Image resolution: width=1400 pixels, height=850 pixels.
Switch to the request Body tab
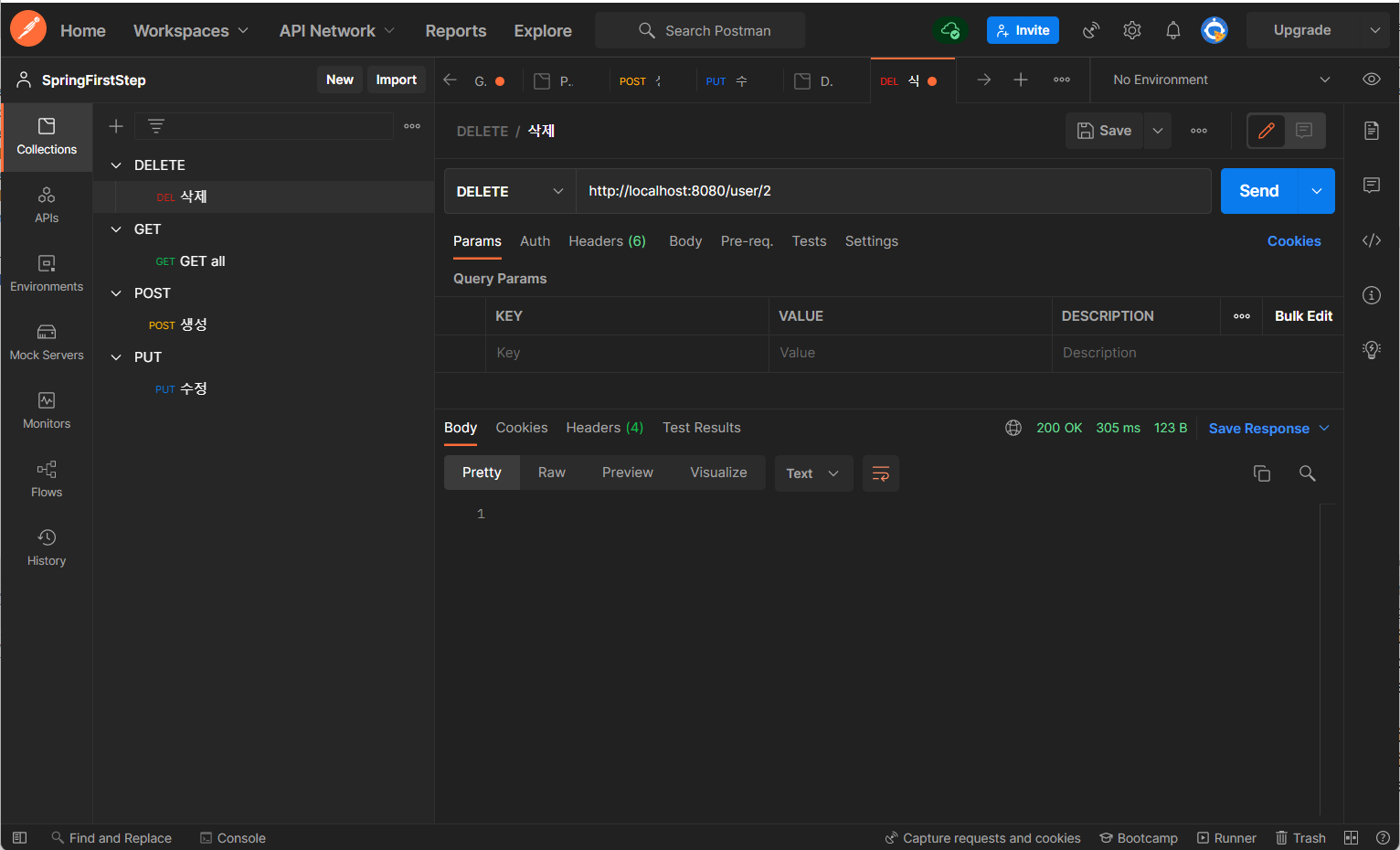coord(685,241)
